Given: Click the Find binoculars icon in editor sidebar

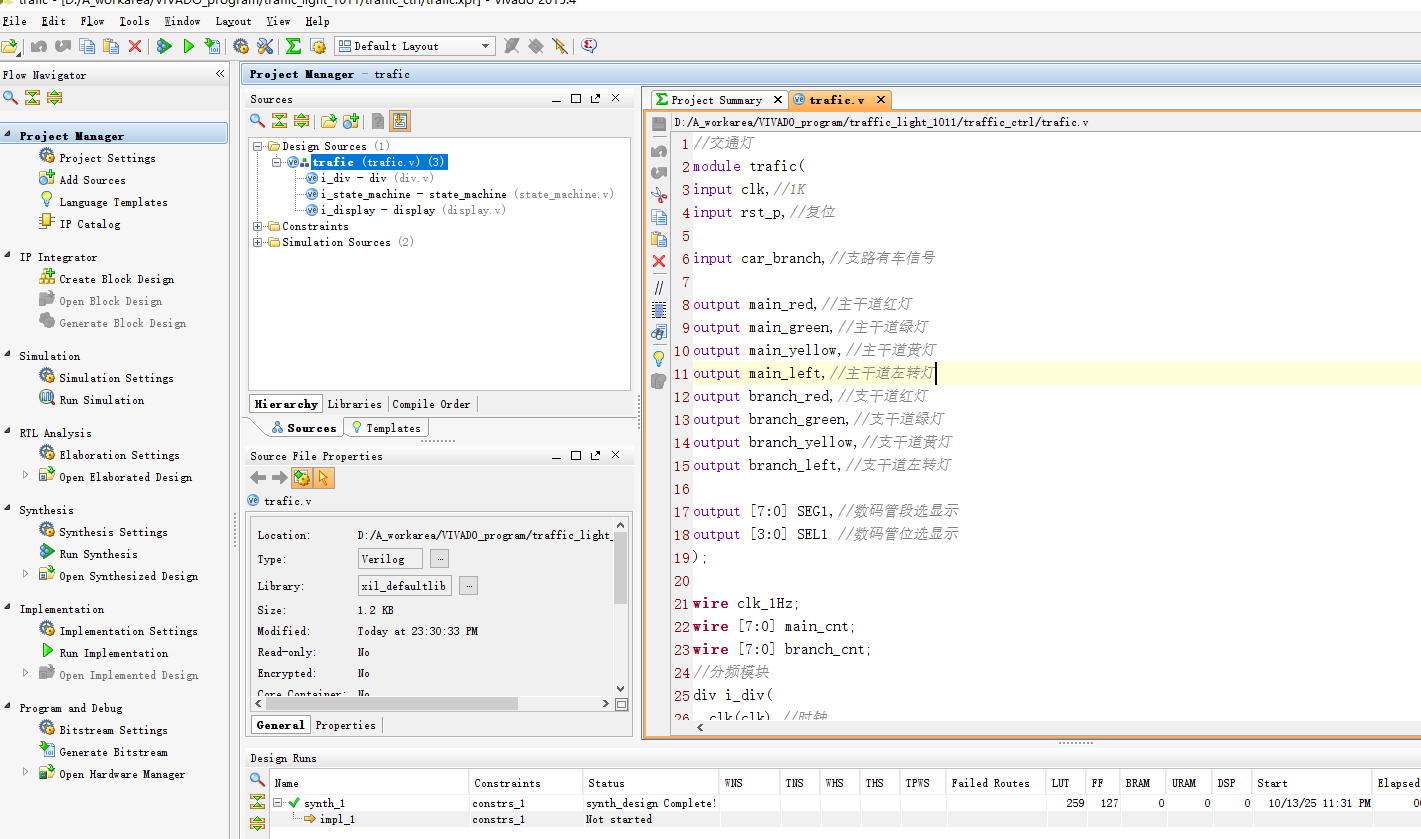Looking at the screenshot, I should [659, 333].
